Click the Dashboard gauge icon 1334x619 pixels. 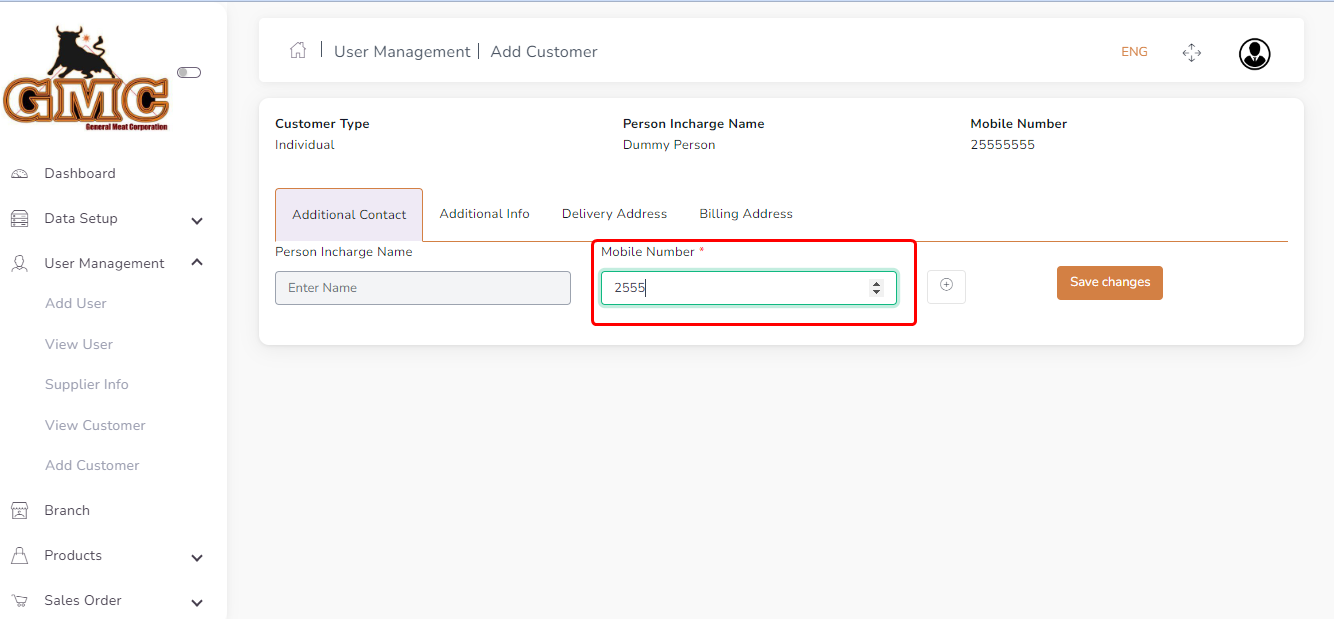pos(20,174)
